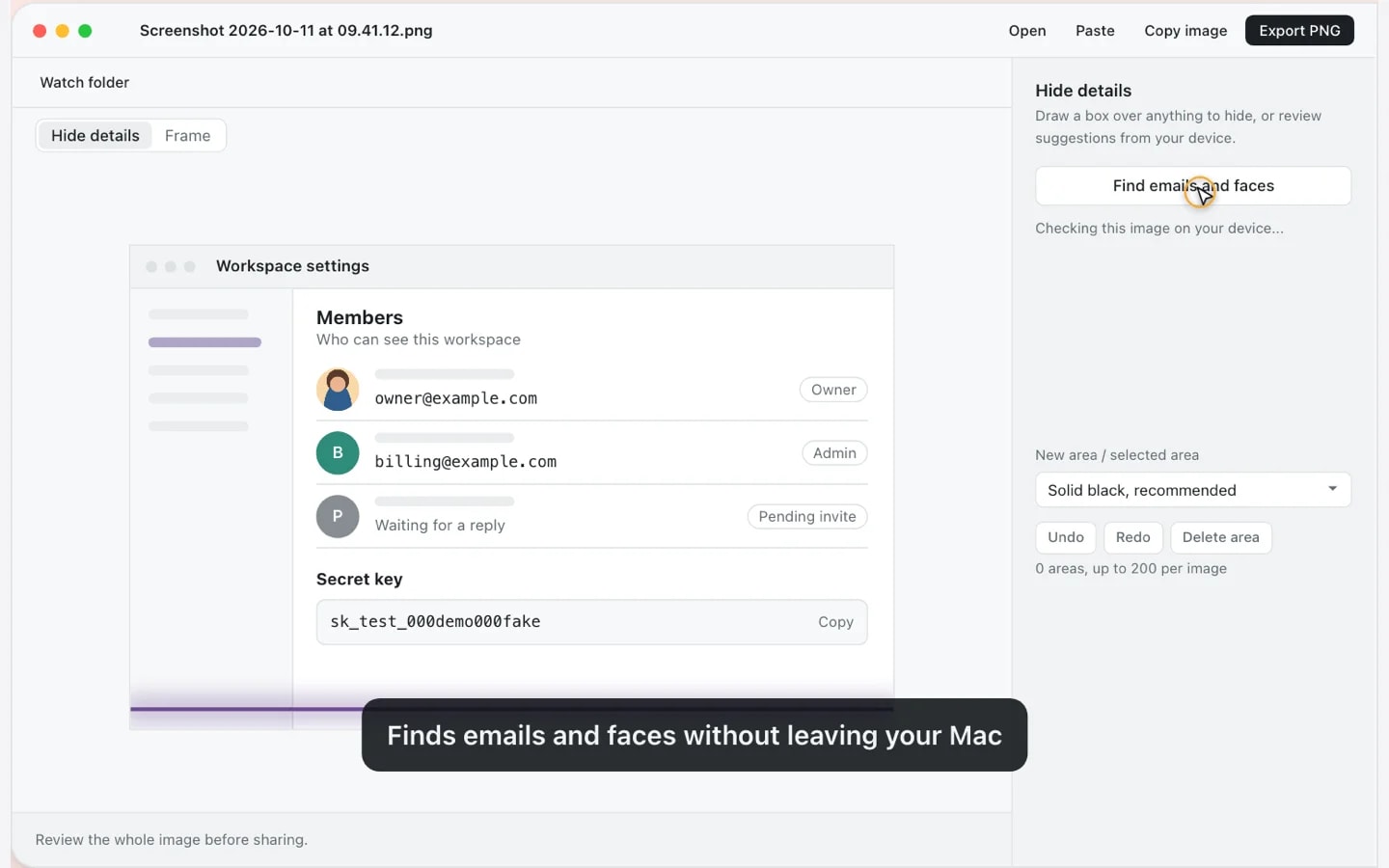Click the Open button in title bar
The width and height of the screenshot is (1389, 868).
[1027, 31]
